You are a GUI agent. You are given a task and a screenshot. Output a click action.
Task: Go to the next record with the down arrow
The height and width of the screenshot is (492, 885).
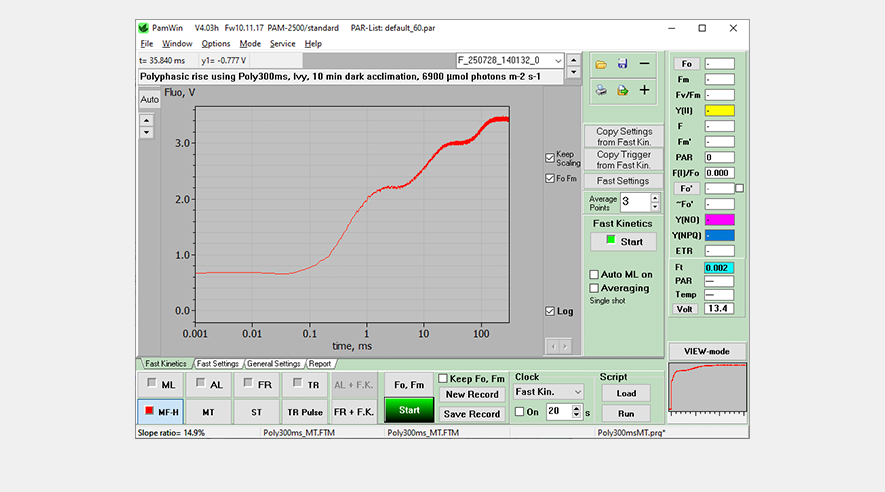(573, 72)
